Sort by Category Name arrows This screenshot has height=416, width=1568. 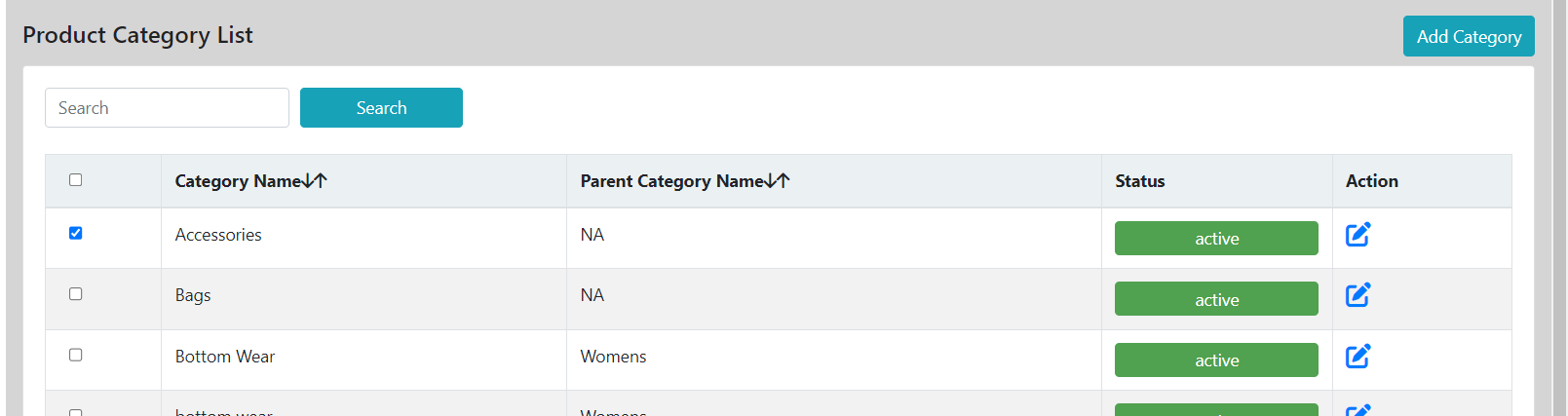[x=315, y=181]
